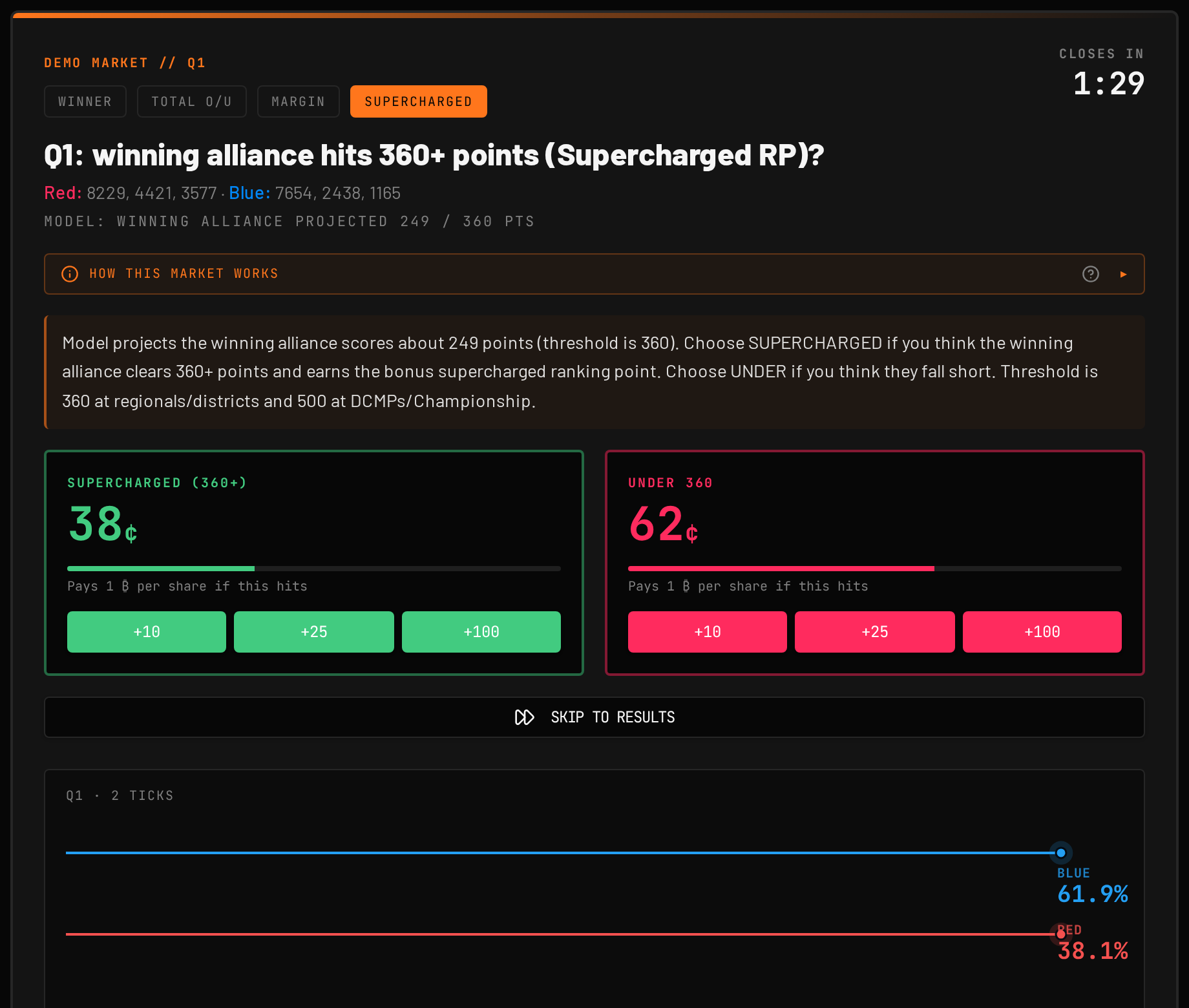
Task: Click the Blue alliance teams 7654, 2438, 1165
Action: point(315,193)
